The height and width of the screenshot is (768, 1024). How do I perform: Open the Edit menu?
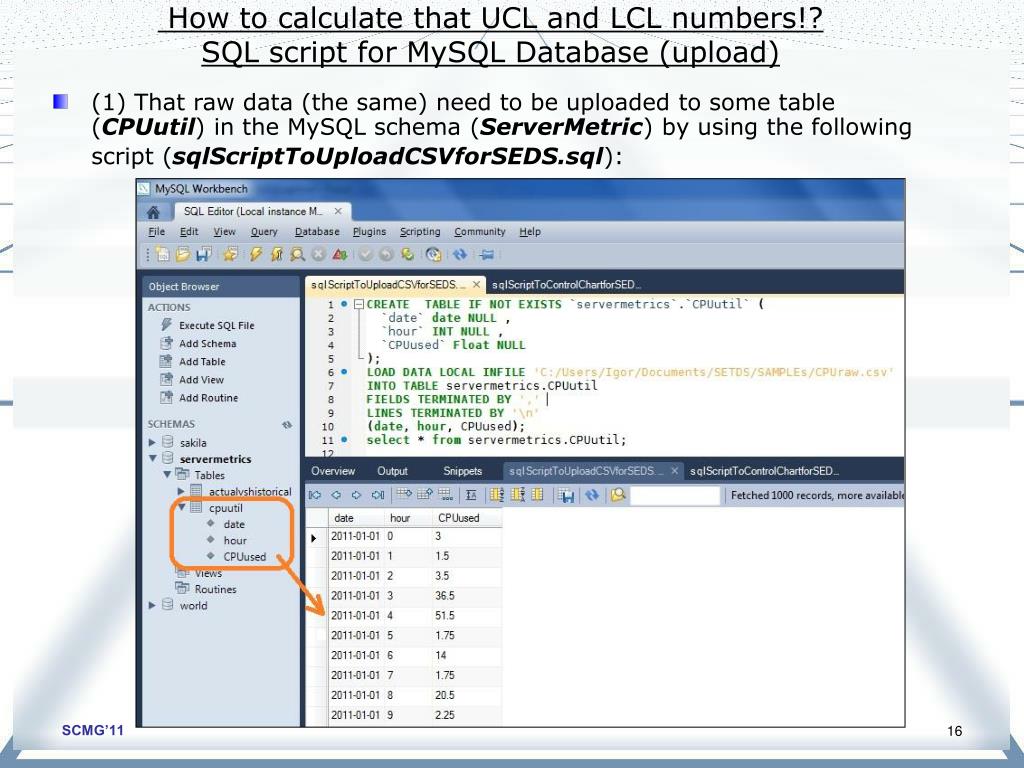(x=189, y=232)
